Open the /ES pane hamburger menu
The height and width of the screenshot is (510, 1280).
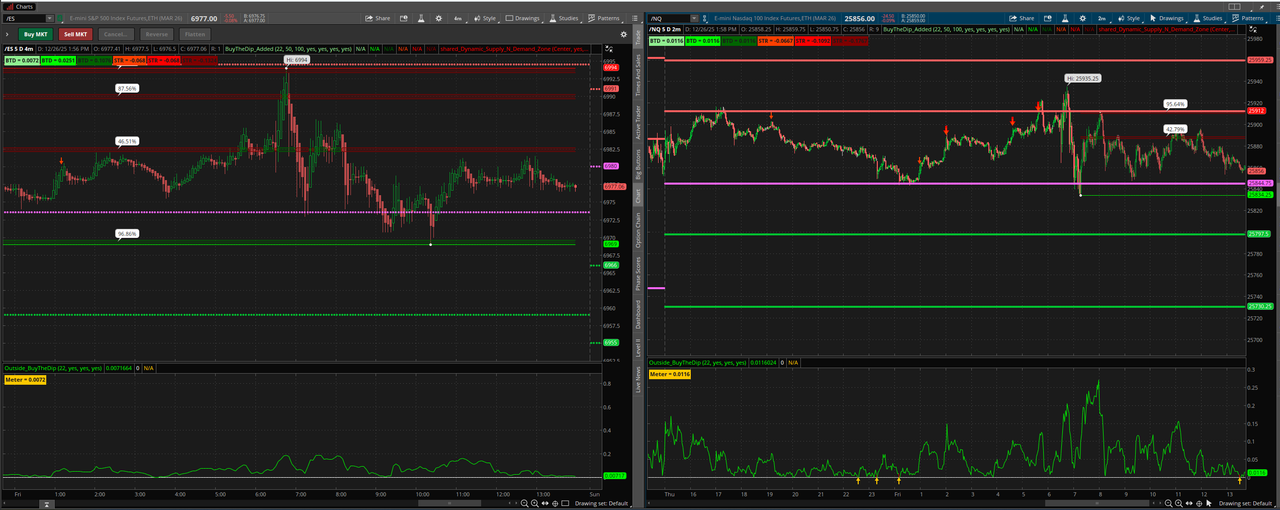634,18
